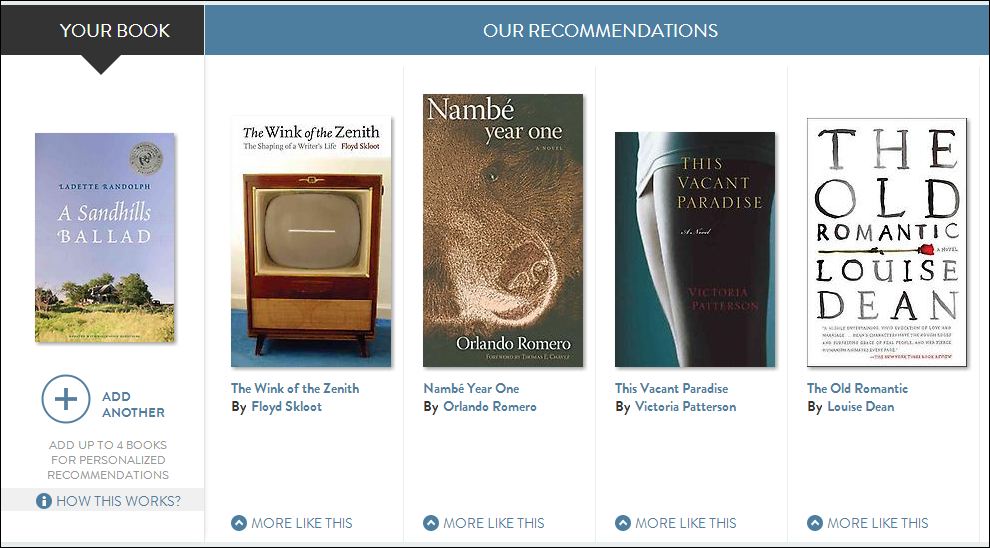The width and height of the screenshot is (990, 548).
Task: Expand More Like This for Nambé Year One
Action: [493, 523]
